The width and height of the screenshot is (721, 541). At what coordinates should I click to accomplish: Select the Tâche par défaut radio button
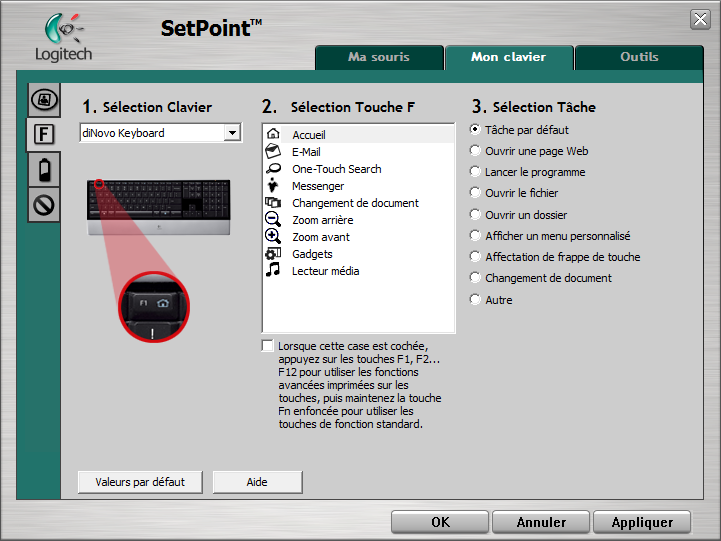475,130
